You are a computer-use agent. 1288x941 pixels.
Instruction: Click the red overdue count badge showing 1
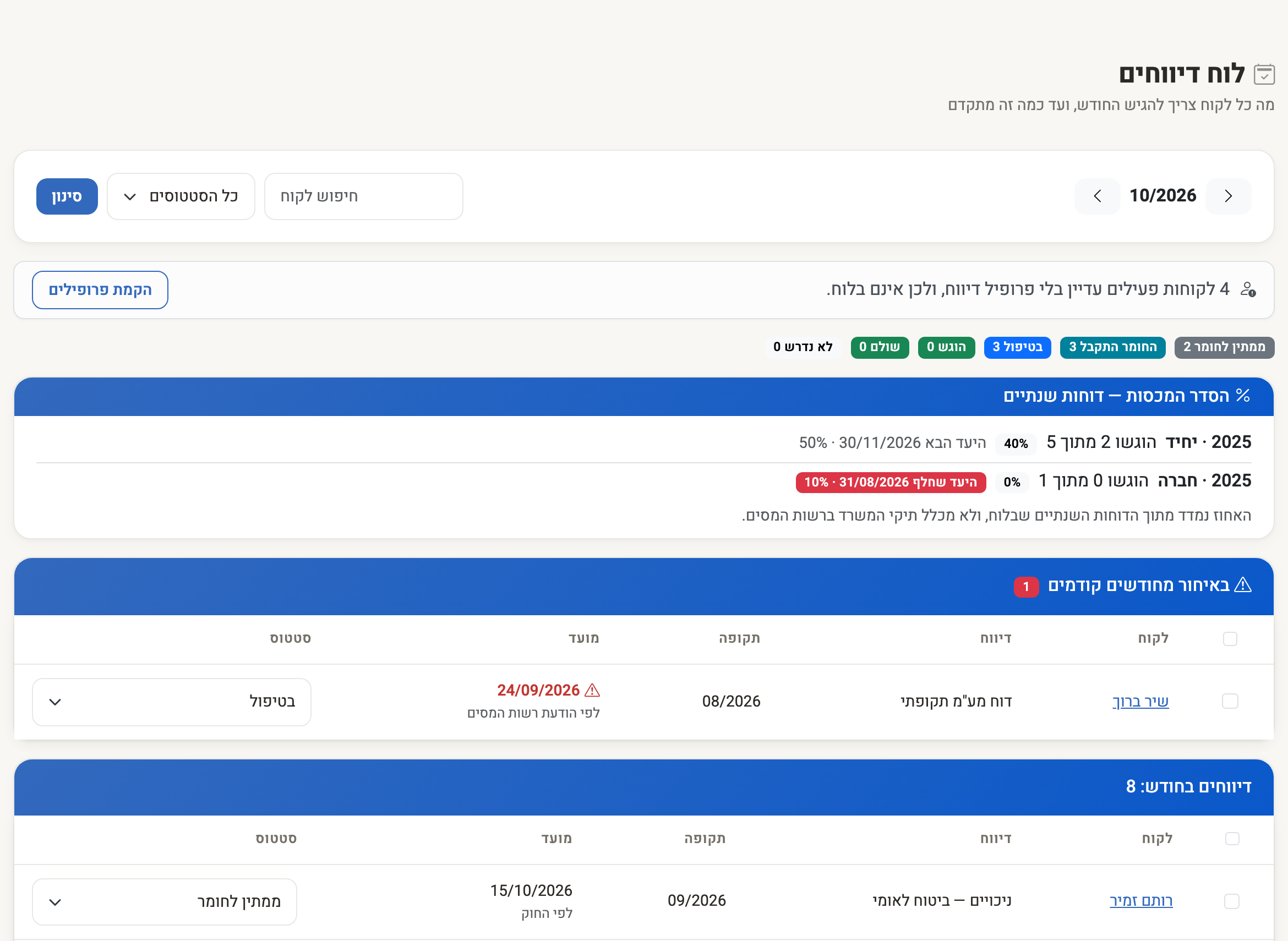coord(1026,586)
